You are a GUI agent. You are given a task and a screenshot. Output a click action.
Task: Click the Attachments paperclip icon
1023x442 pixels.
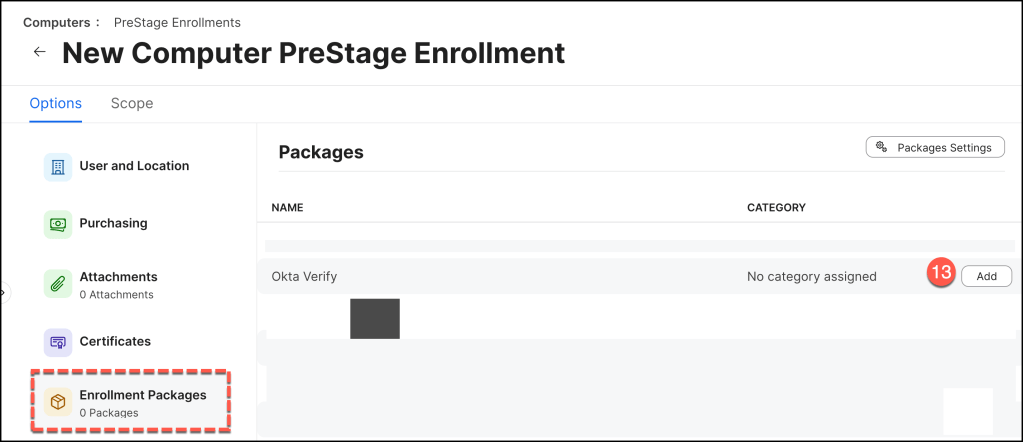point(58,284)
